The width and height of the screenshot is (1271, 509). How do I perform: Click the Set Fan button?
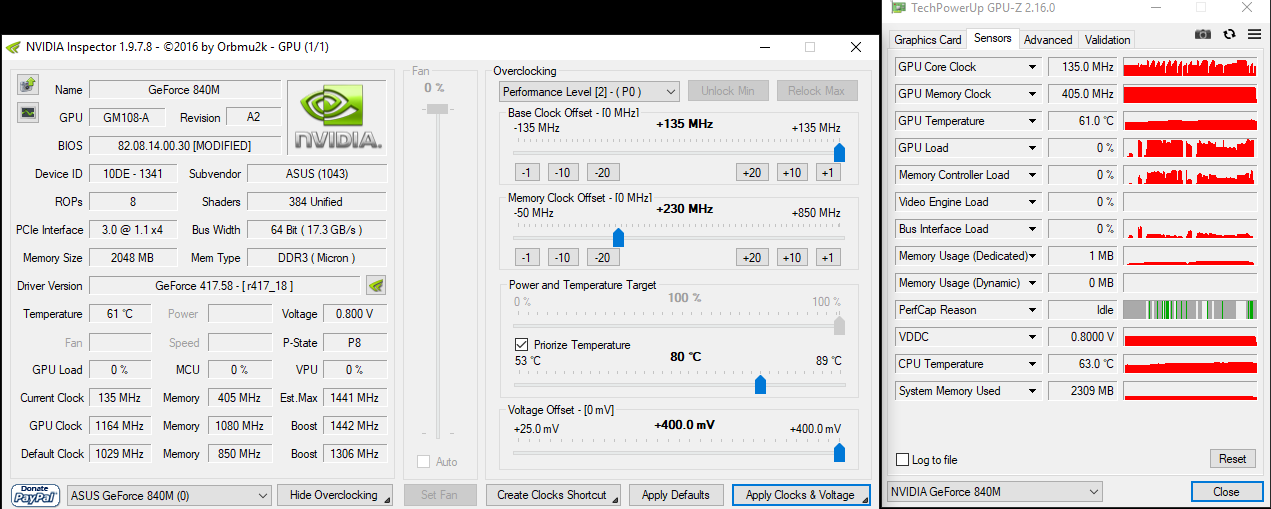[440, 495]
